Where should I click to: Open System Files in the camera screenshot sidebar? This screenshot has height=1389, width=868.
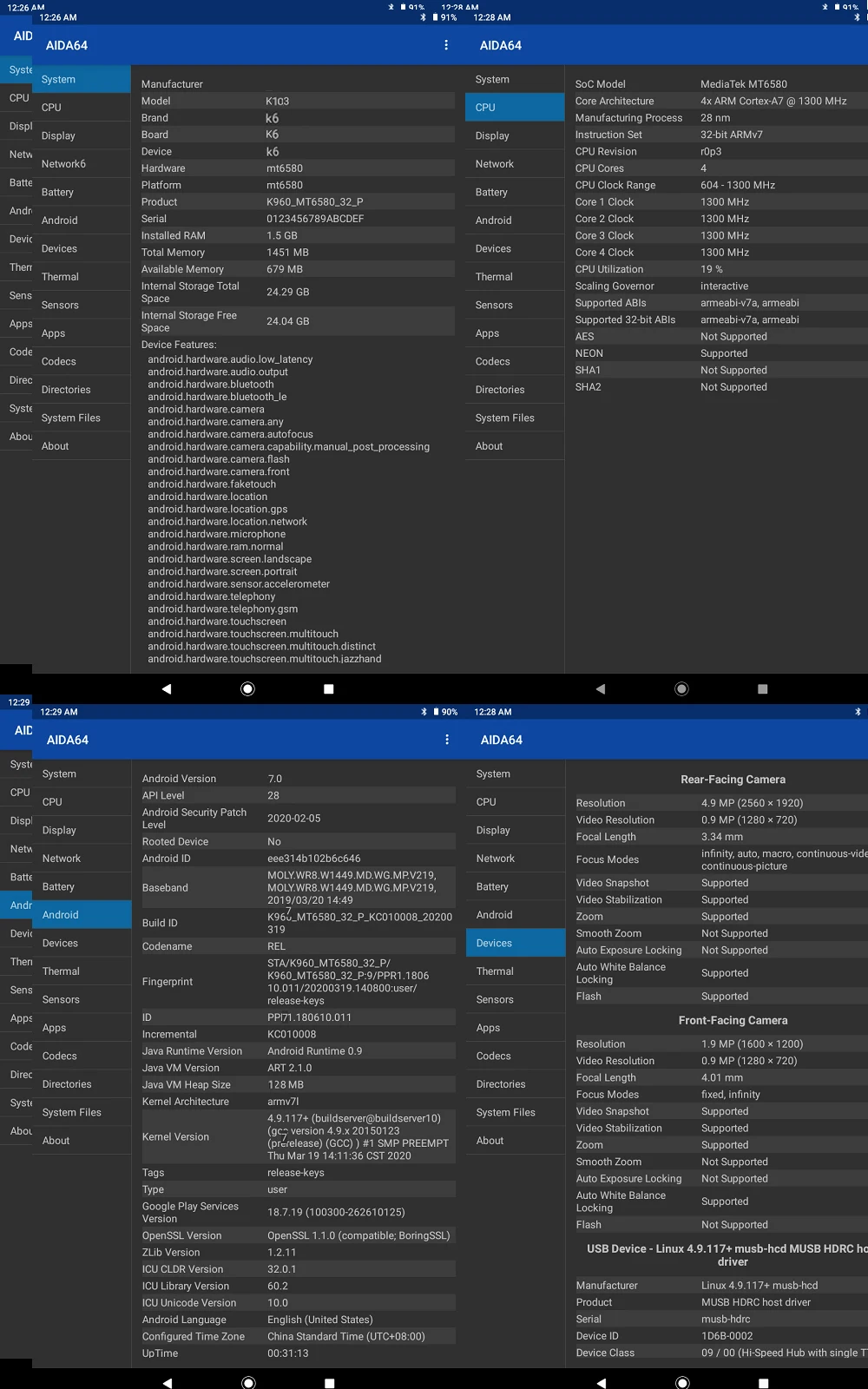pos(516,1112)
